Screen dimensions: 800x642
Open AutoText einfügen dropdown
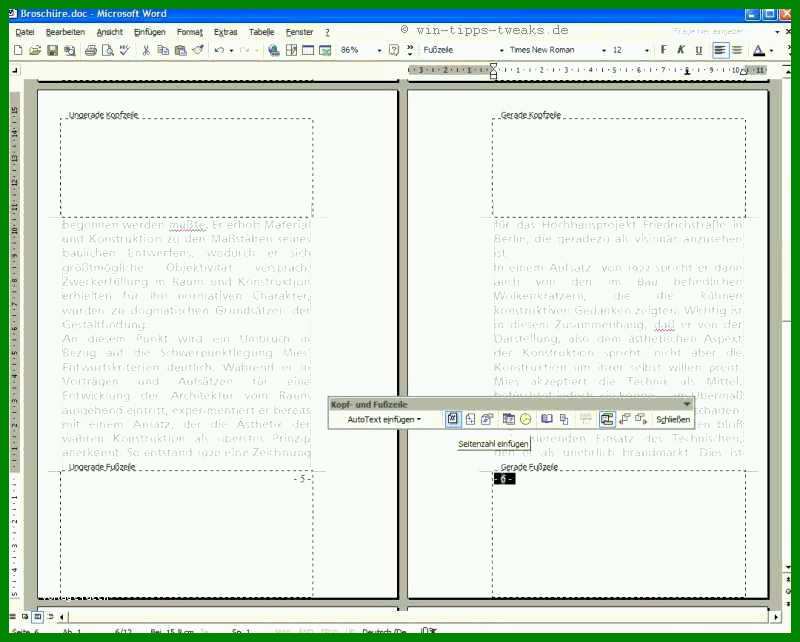pos(384,419)
